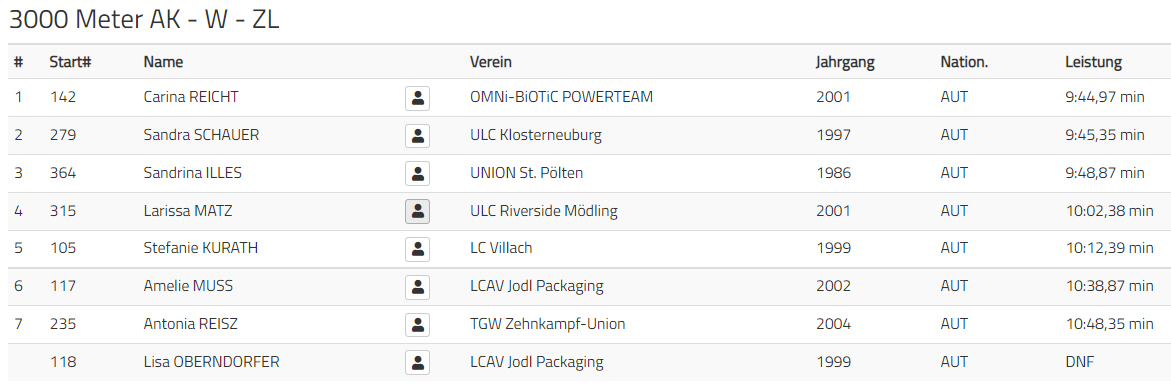Click the Nation. column header
This screenshot has width=1171, height=392.
[x=964, y=62]
